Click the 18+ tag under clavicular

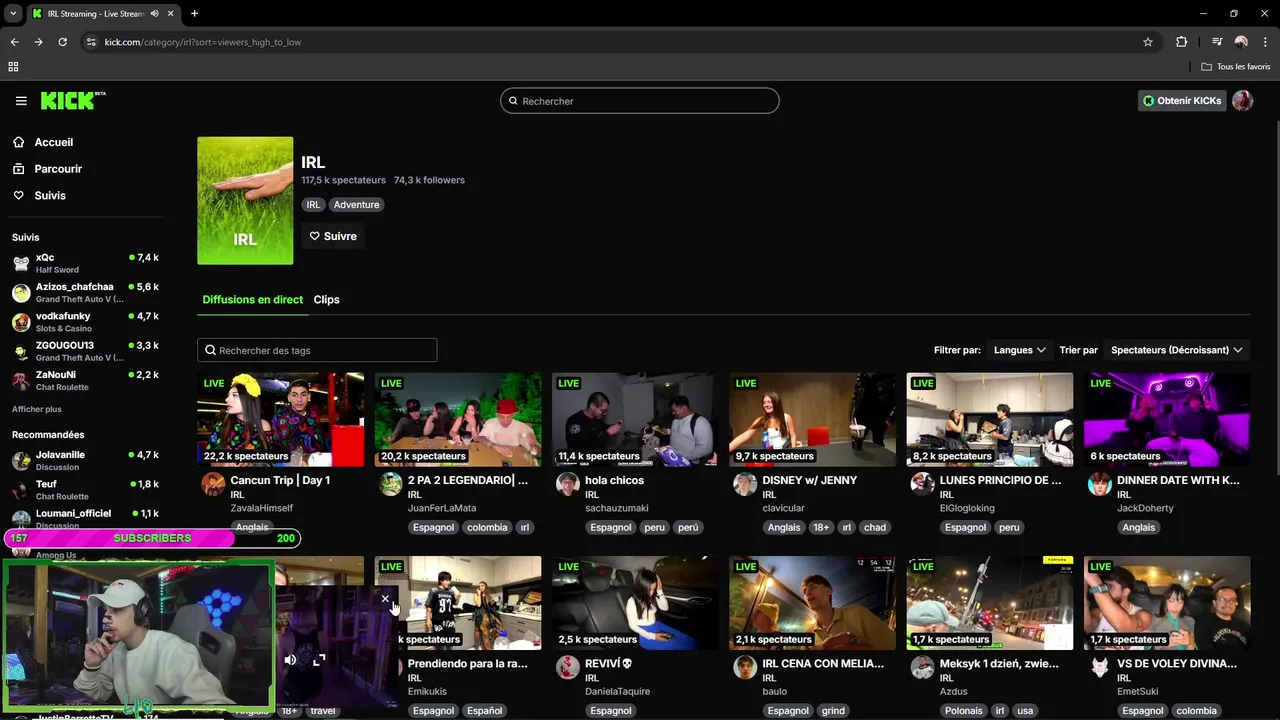coord(821,528)
